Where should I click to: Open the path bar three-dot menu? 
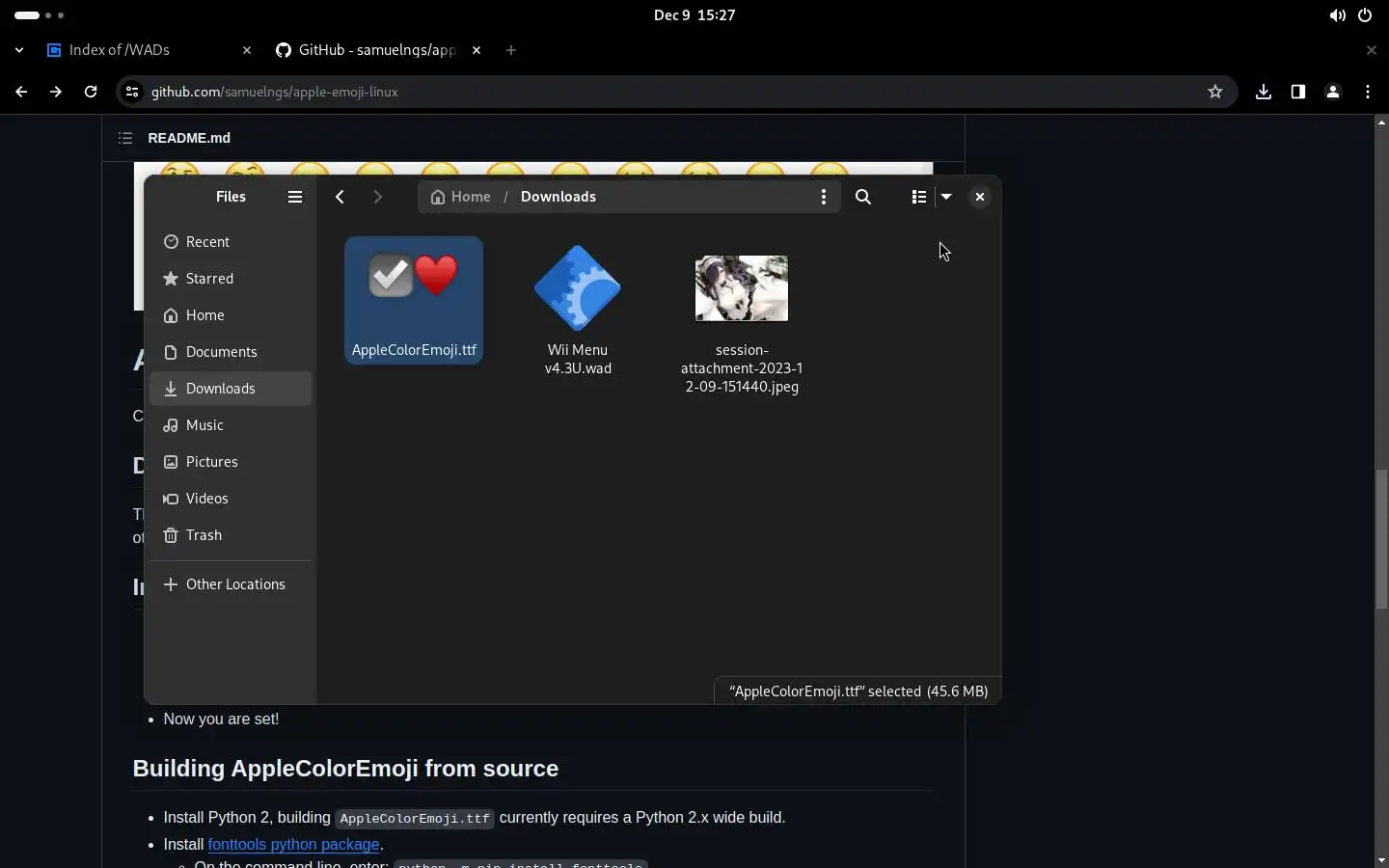coord(823,197)
